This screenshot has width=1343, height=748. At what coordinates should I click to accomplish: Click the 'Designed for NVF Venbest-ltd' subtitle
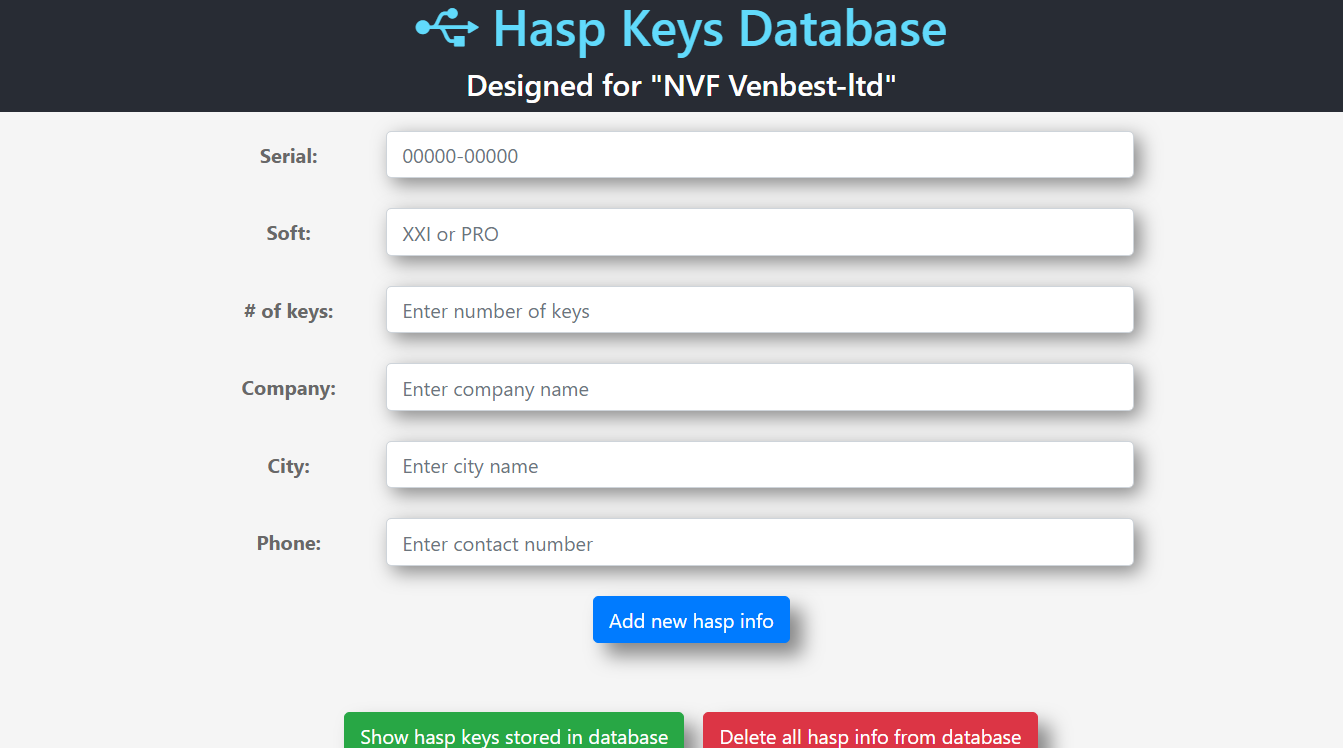tap(681, 86)
